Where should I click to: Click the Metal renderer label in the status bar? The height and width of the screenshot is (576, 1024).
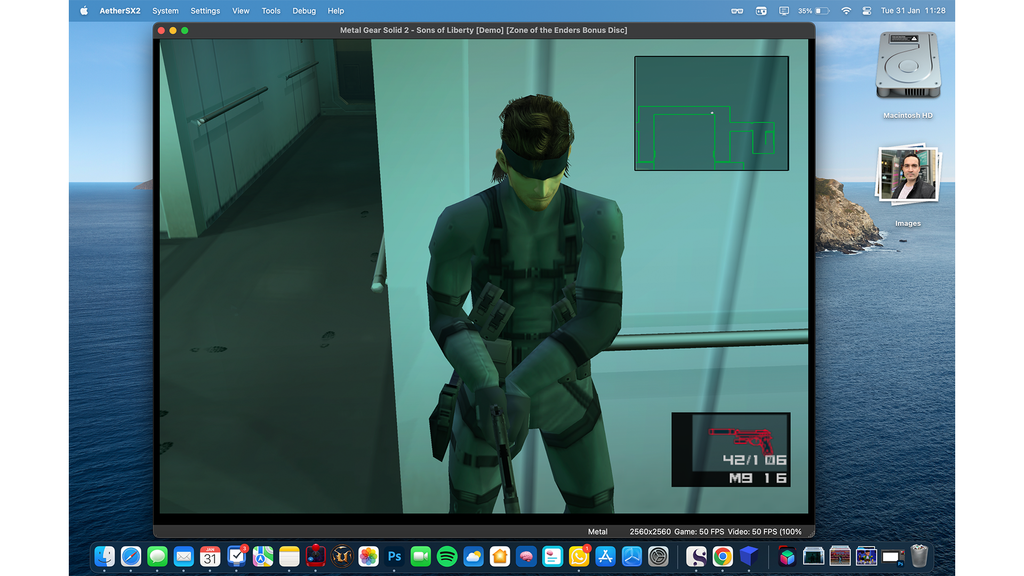597,531
